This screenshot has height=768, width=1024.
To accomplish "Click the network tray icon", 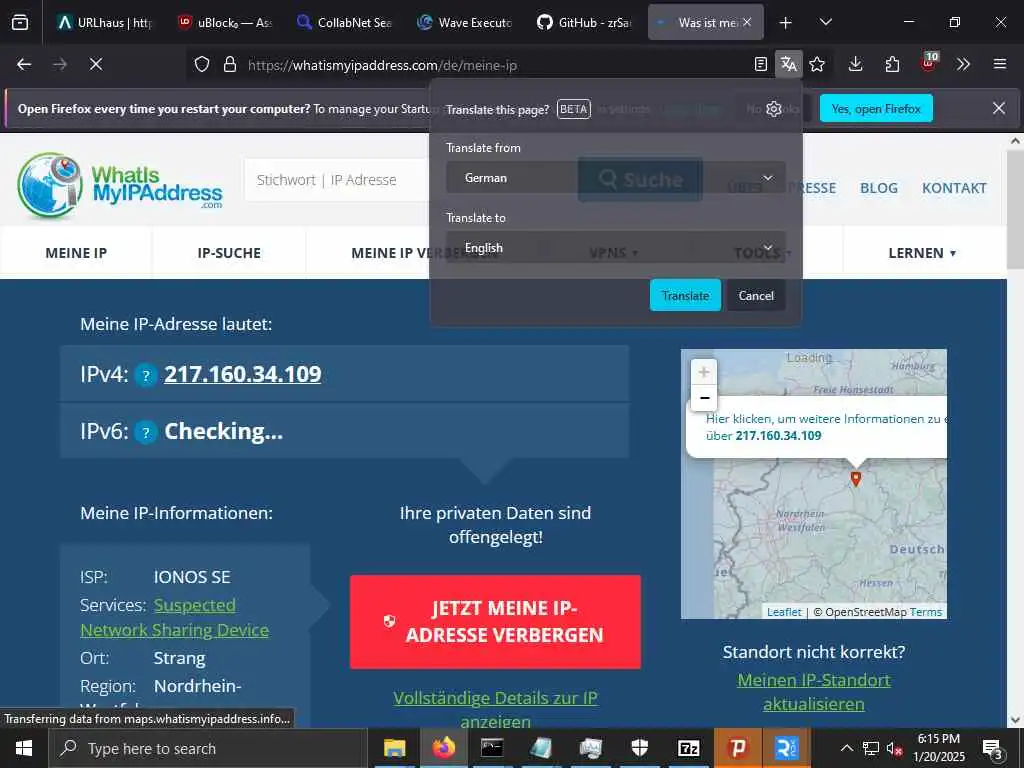I will [871, 749].
